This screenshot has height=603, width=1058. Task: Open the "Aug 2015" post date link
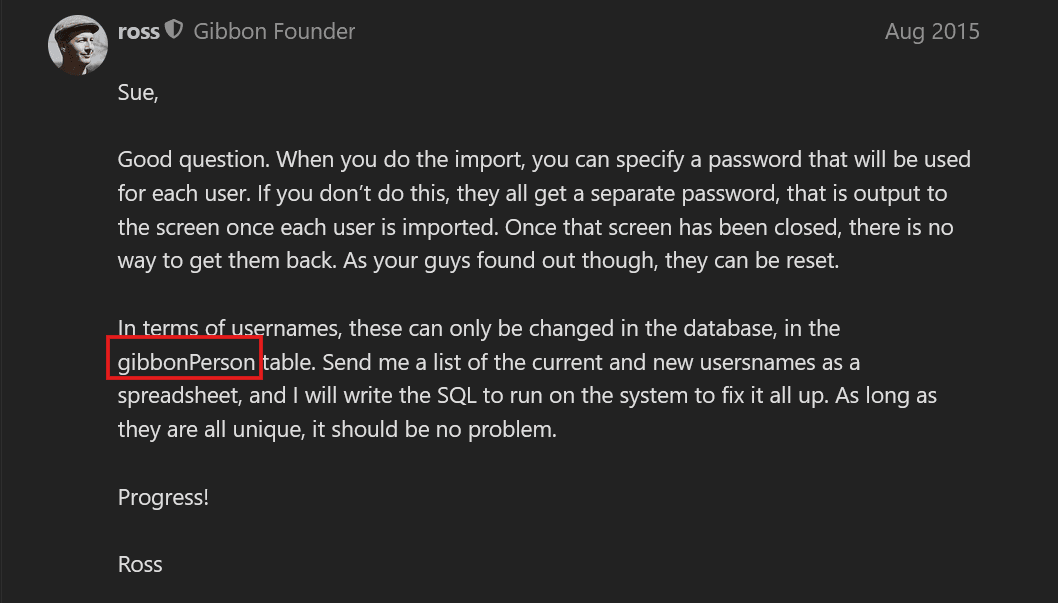click(x=931, y=32)
